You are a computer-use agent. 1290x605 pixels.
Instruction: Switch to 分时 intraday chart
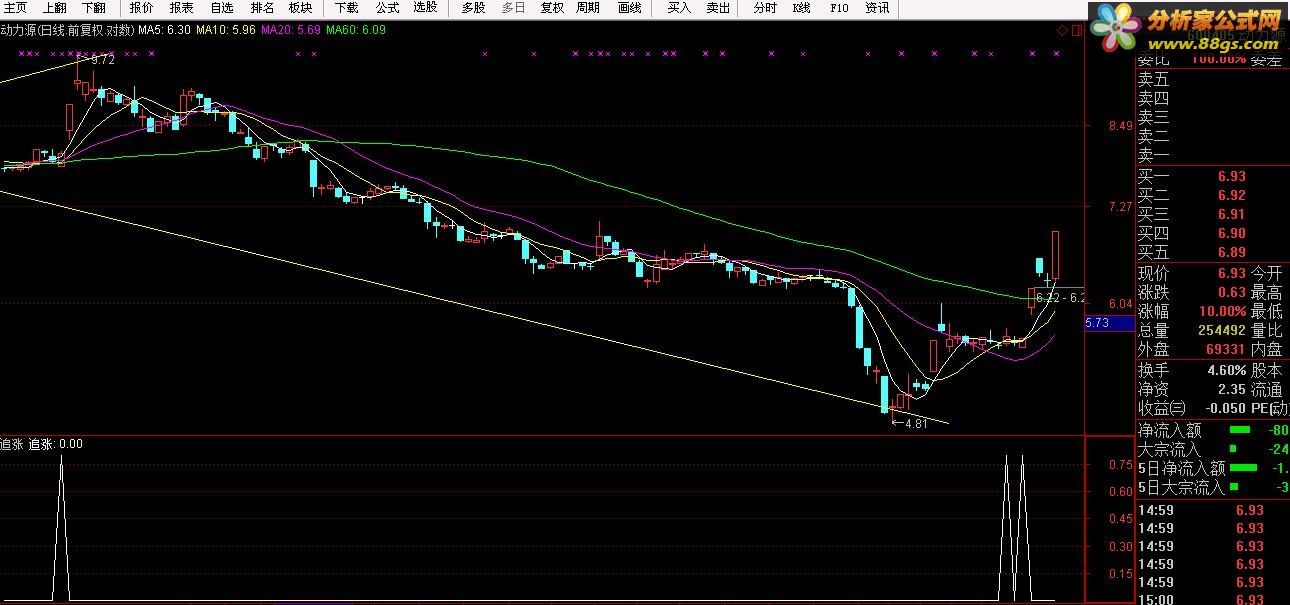[x=764, y=8]
